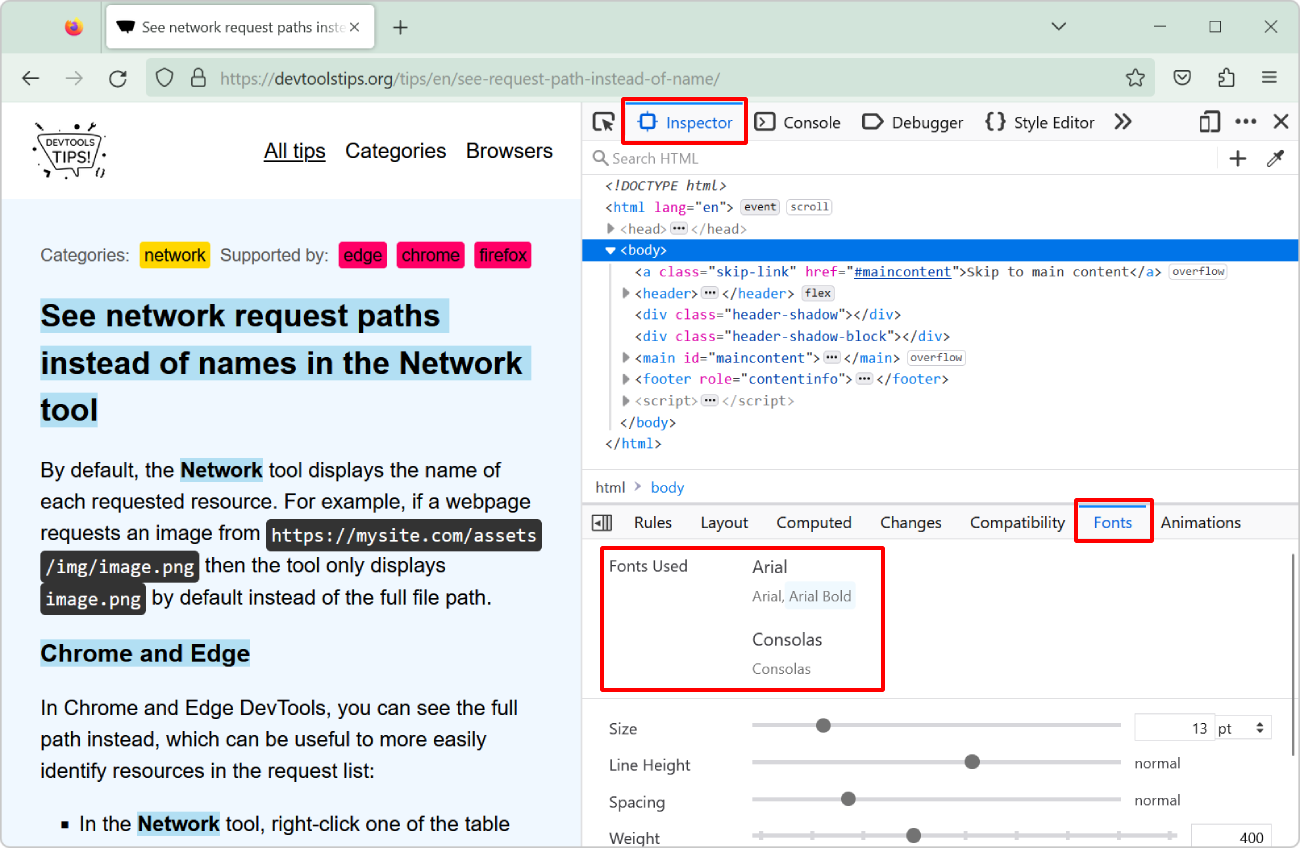
Task: Switch to the Animations tab
Action: [1201, 522]
